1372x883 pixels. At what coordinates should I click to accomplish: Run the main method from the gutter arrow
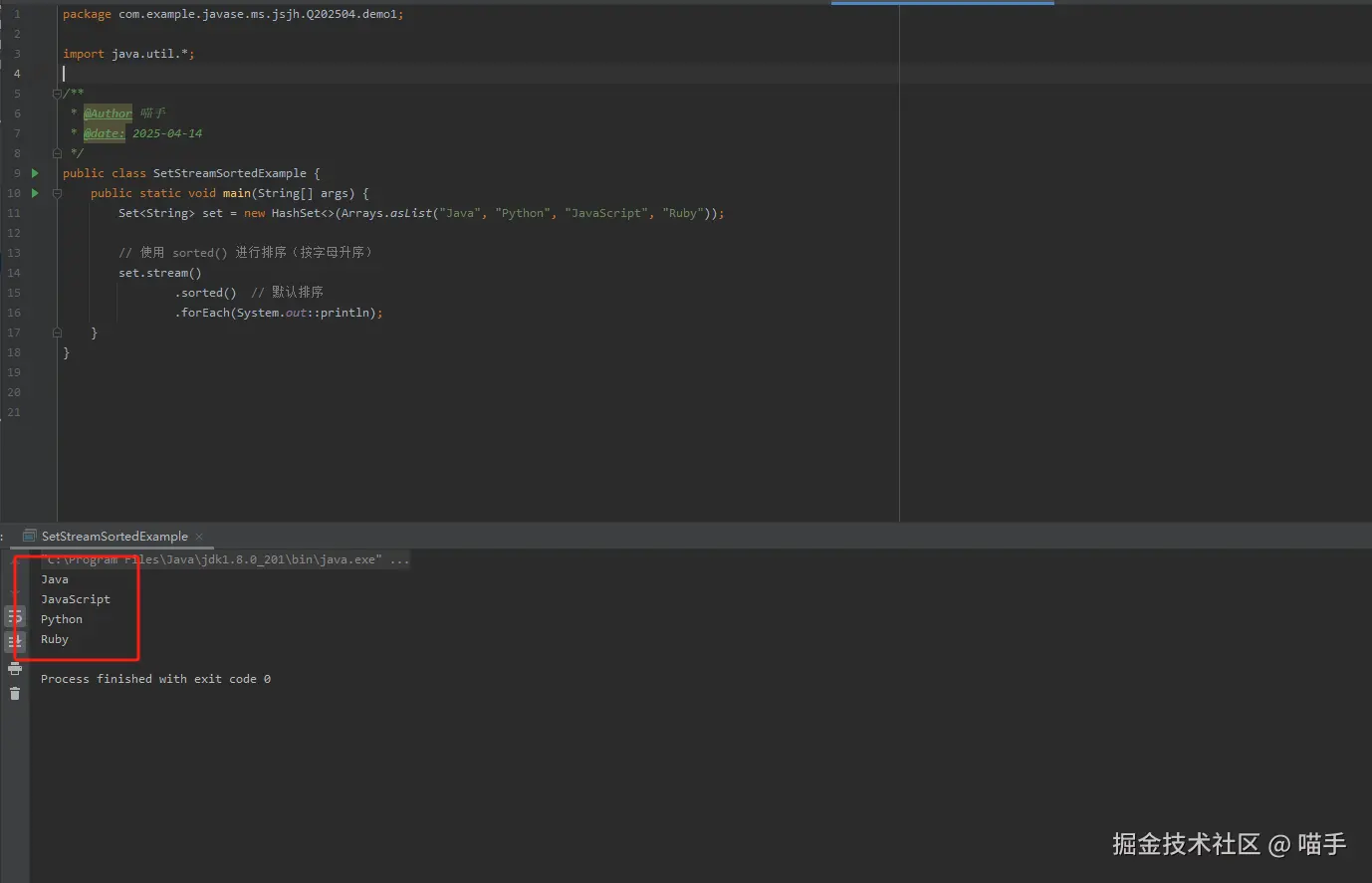tap(35, 193)
